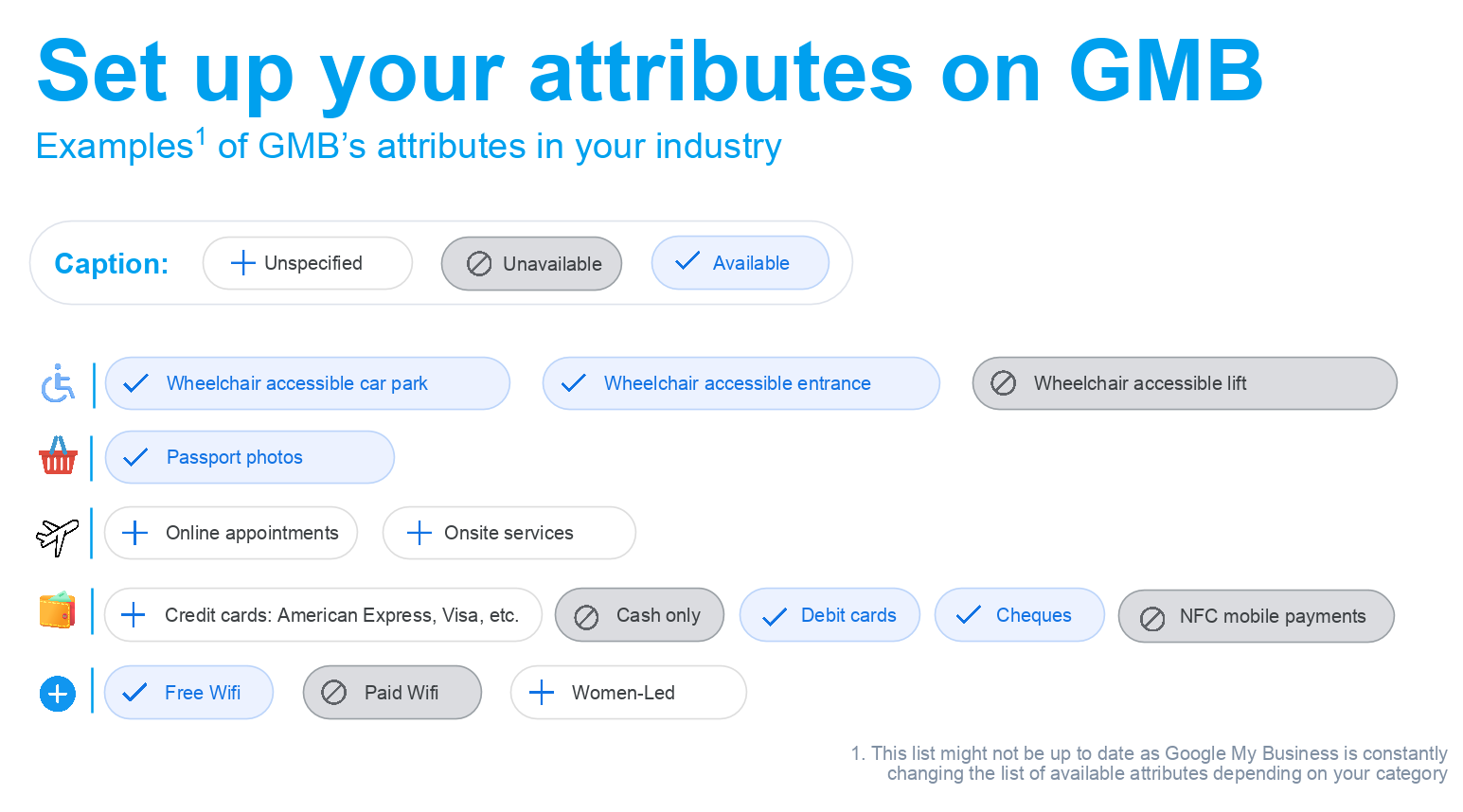The width and height of the screenshot is (1463, 812).
Task: Toggle the NFC mobile payments chip
Action: (1257, 616)
